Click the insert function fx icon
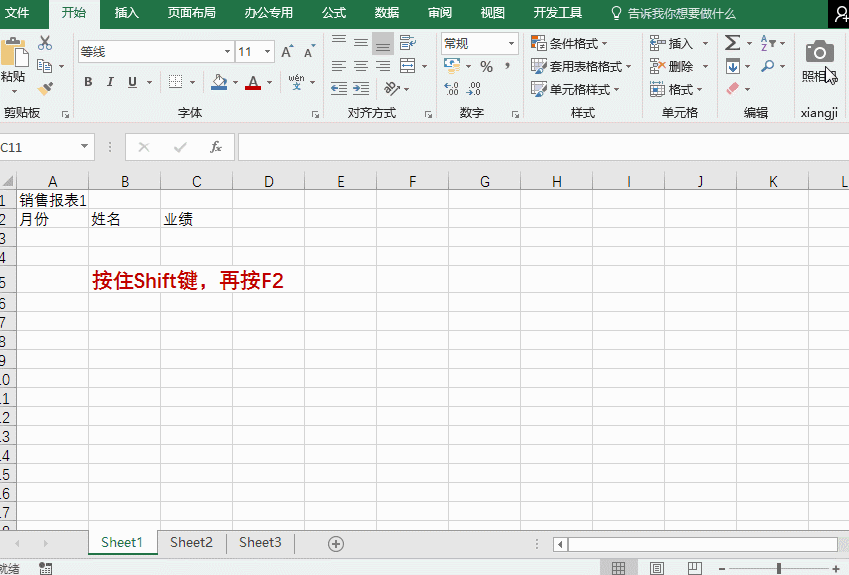The height and width of the screenshot is (575, 849). pos(215,147)
